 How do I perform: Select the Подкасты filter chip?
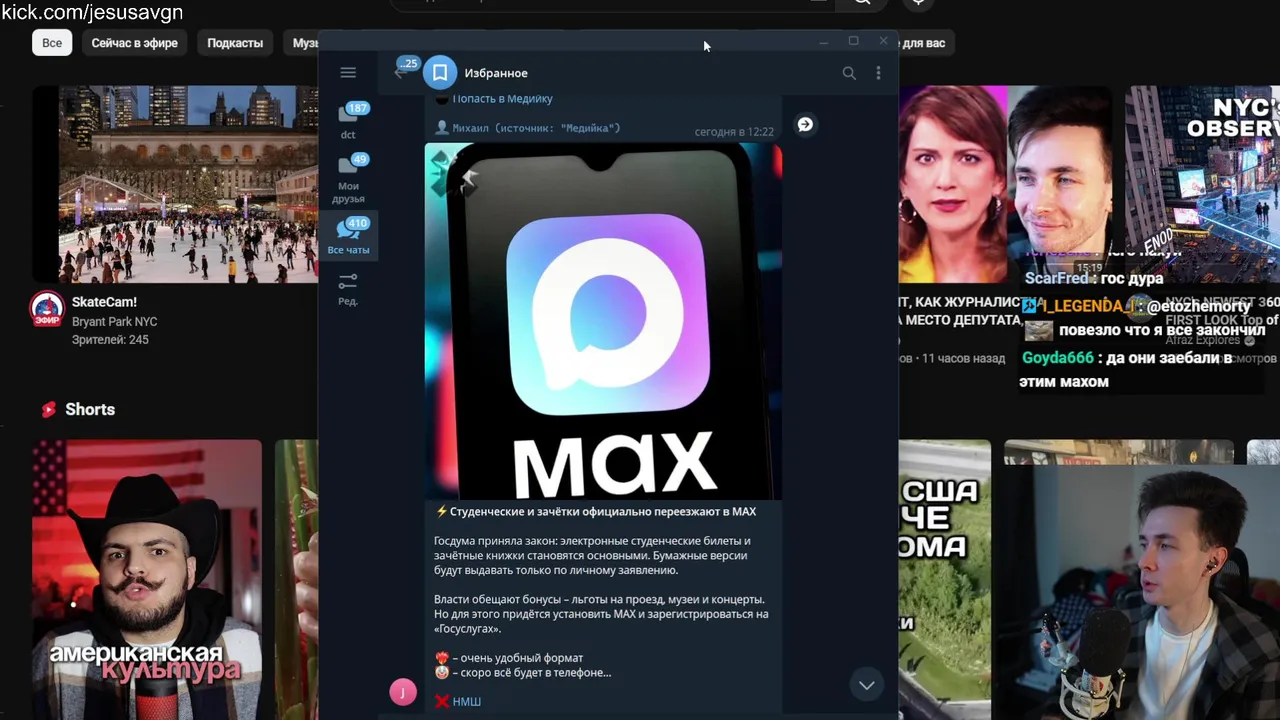235,43
